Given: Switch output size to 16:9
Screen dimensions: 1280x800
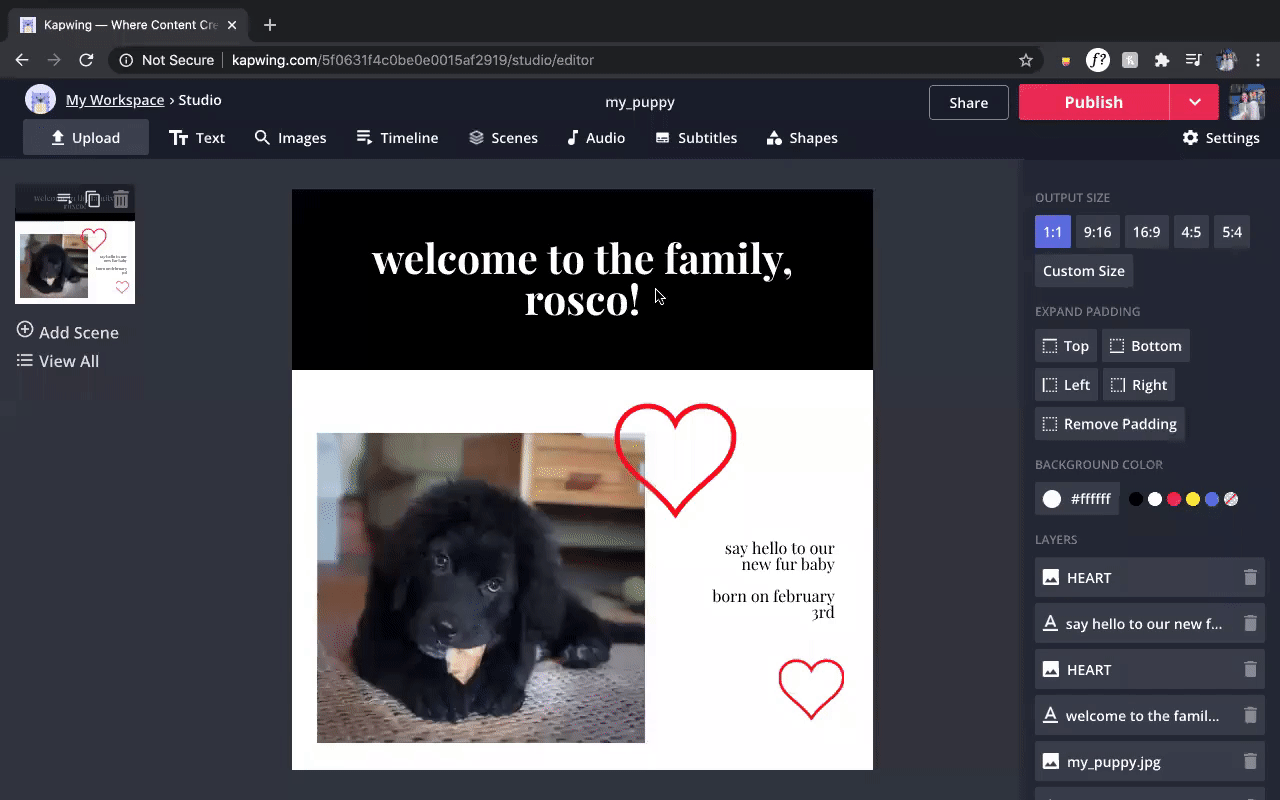Looking at the screenshot, I should [x=1146, y=231].
